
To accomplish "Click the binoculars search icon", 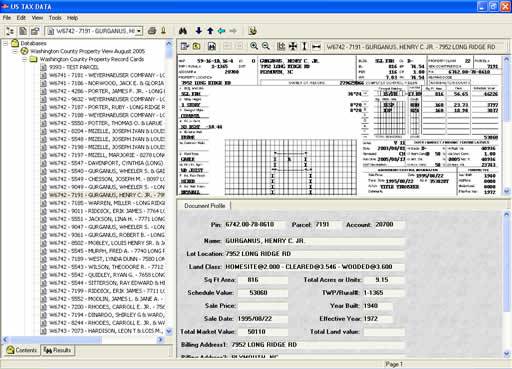I will coord(183,31).
